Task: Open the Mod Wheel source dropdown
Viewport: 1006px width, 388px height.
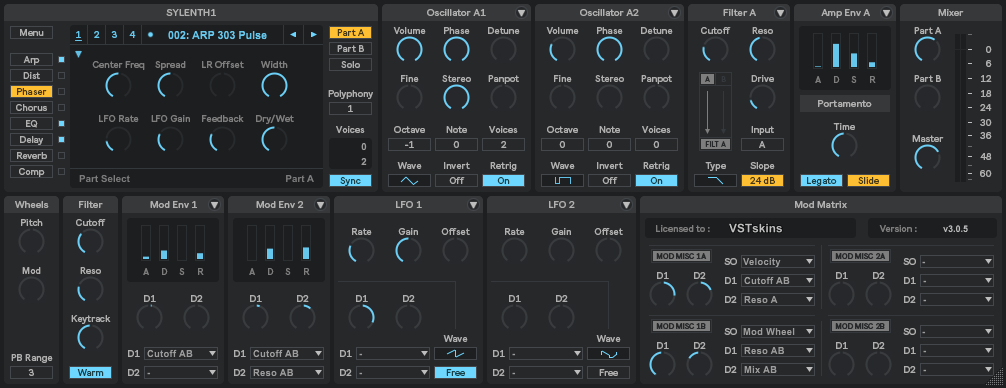Action: click(778, 332)
